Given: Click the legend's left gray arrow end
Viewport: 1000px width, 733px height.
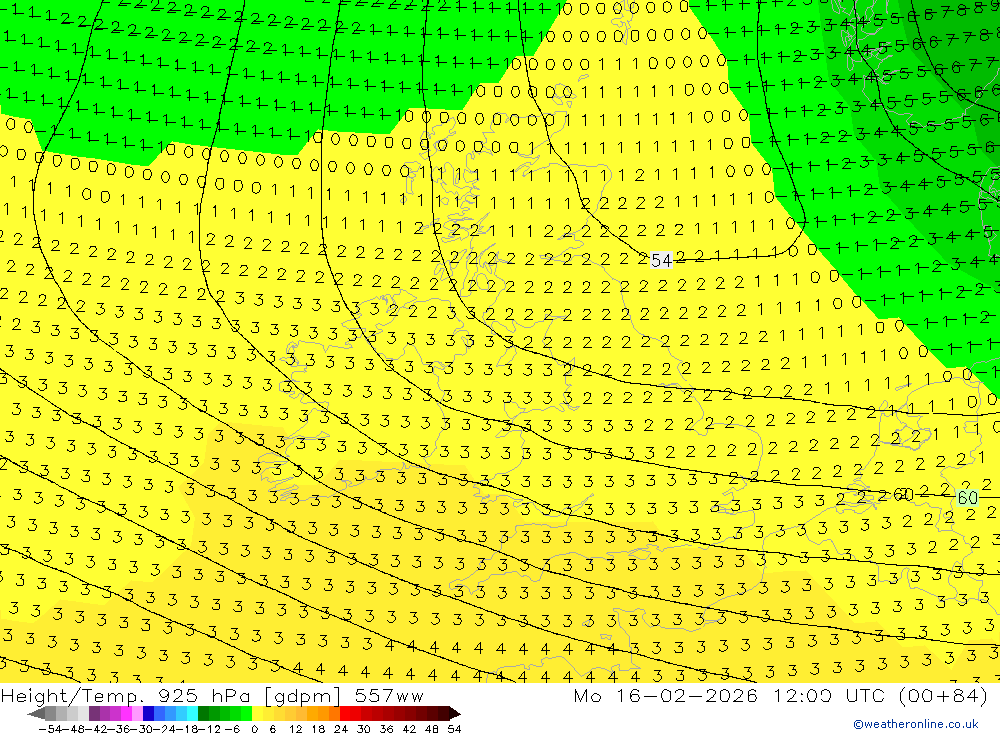Looking at the screenshot, I should (36, 714).
